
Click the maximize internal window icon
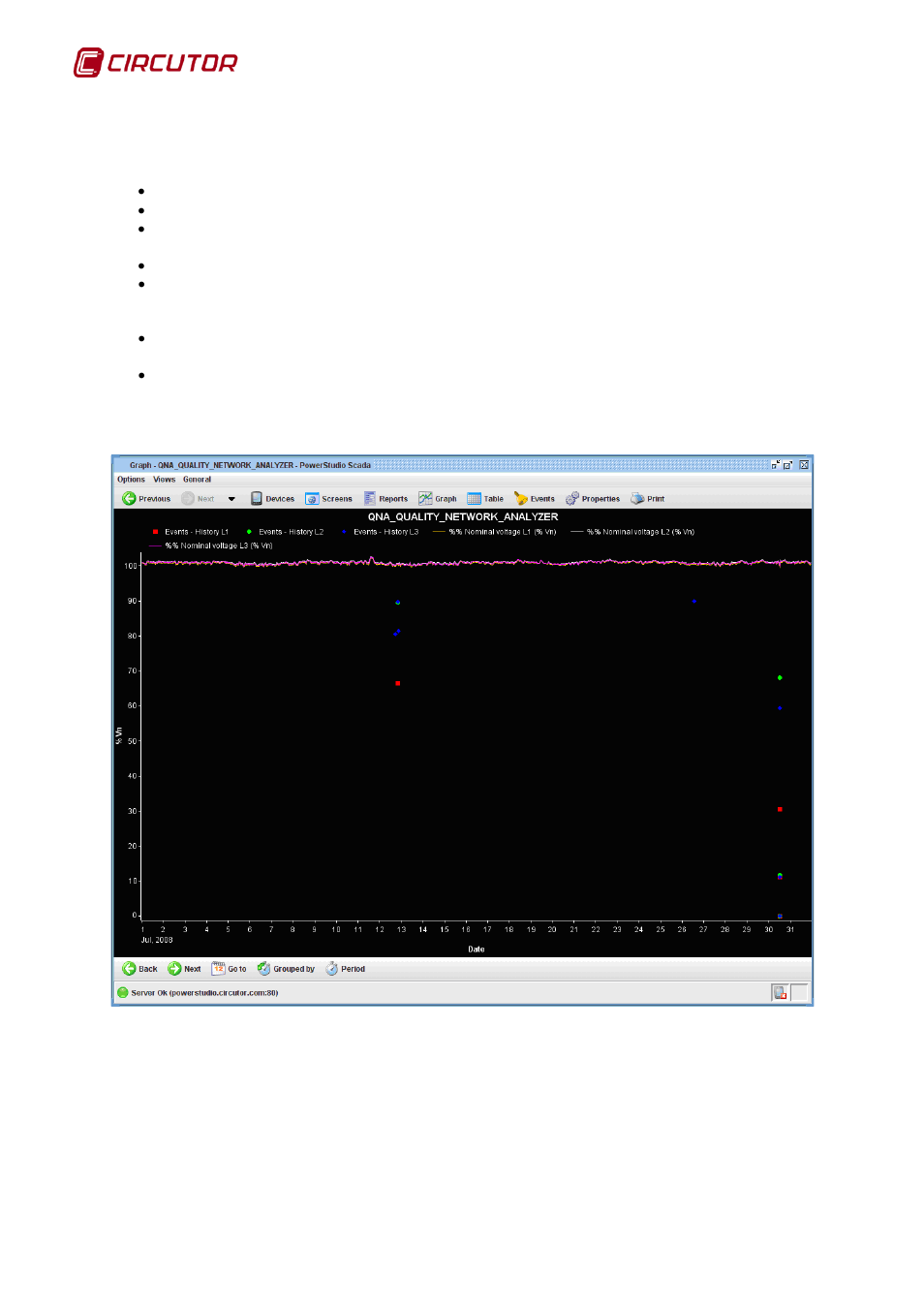tap(788, 465)
